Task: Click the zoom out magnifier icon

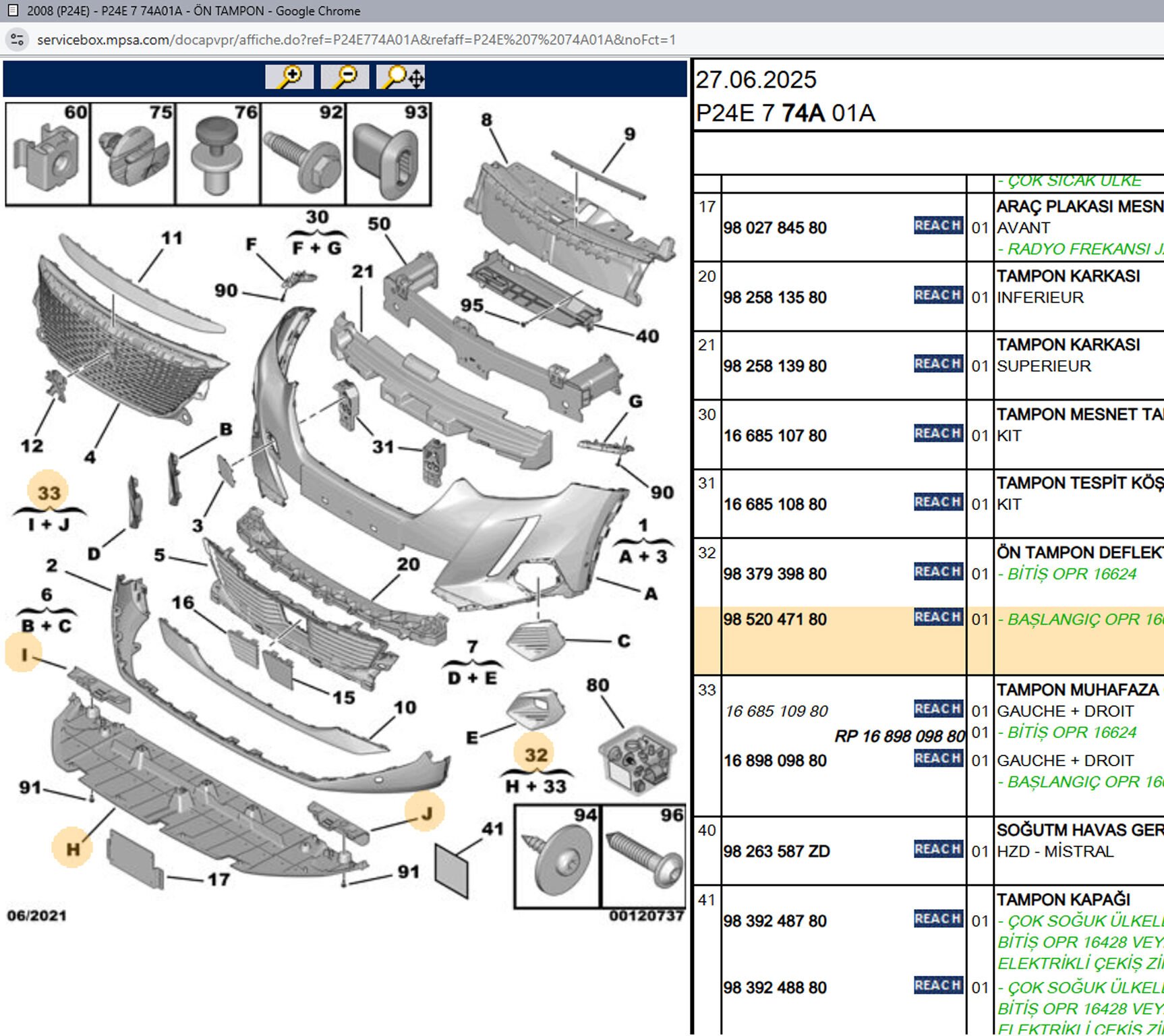Action: pyautogui.click(x=345, y=77)
